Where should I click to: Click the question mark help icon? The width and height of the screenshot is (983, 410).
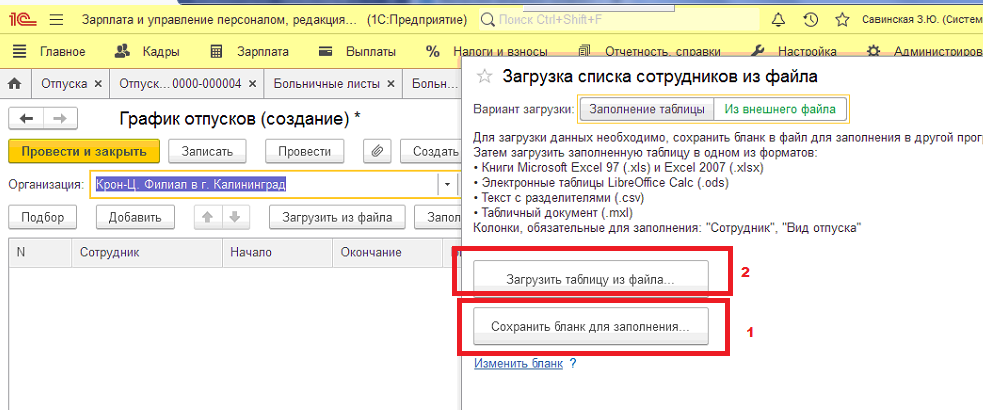coord(572,363)
